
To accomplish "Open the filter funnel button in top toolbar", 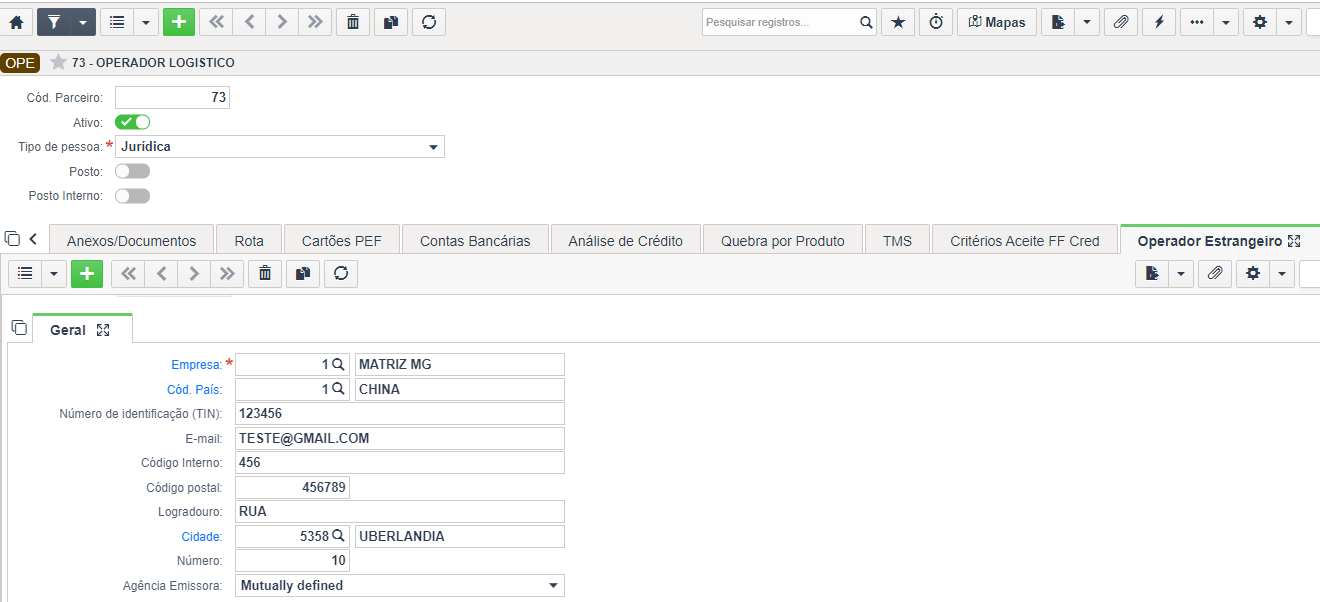I will 53,22.
